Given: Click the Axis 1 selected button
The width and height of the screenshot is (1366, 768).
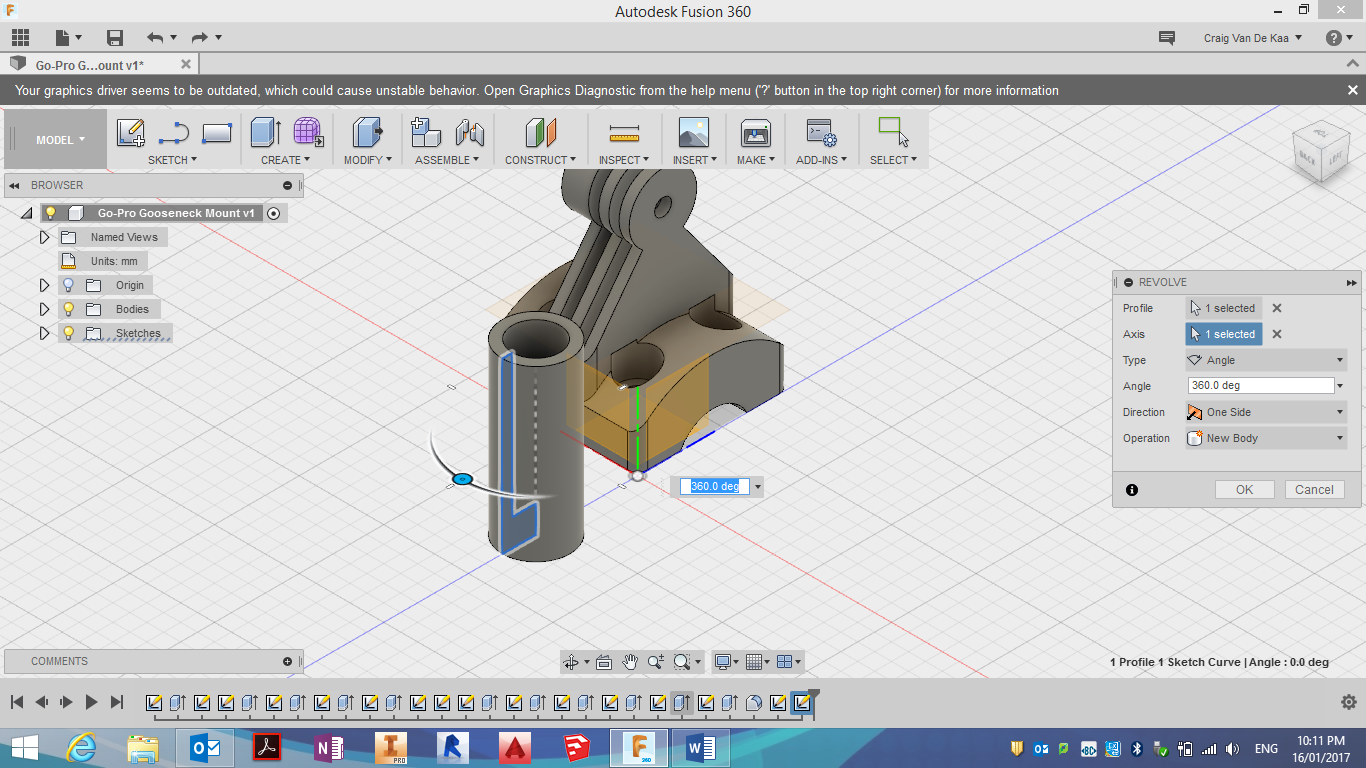Looking at the screenshot, I should click(x=1224, y=334).
